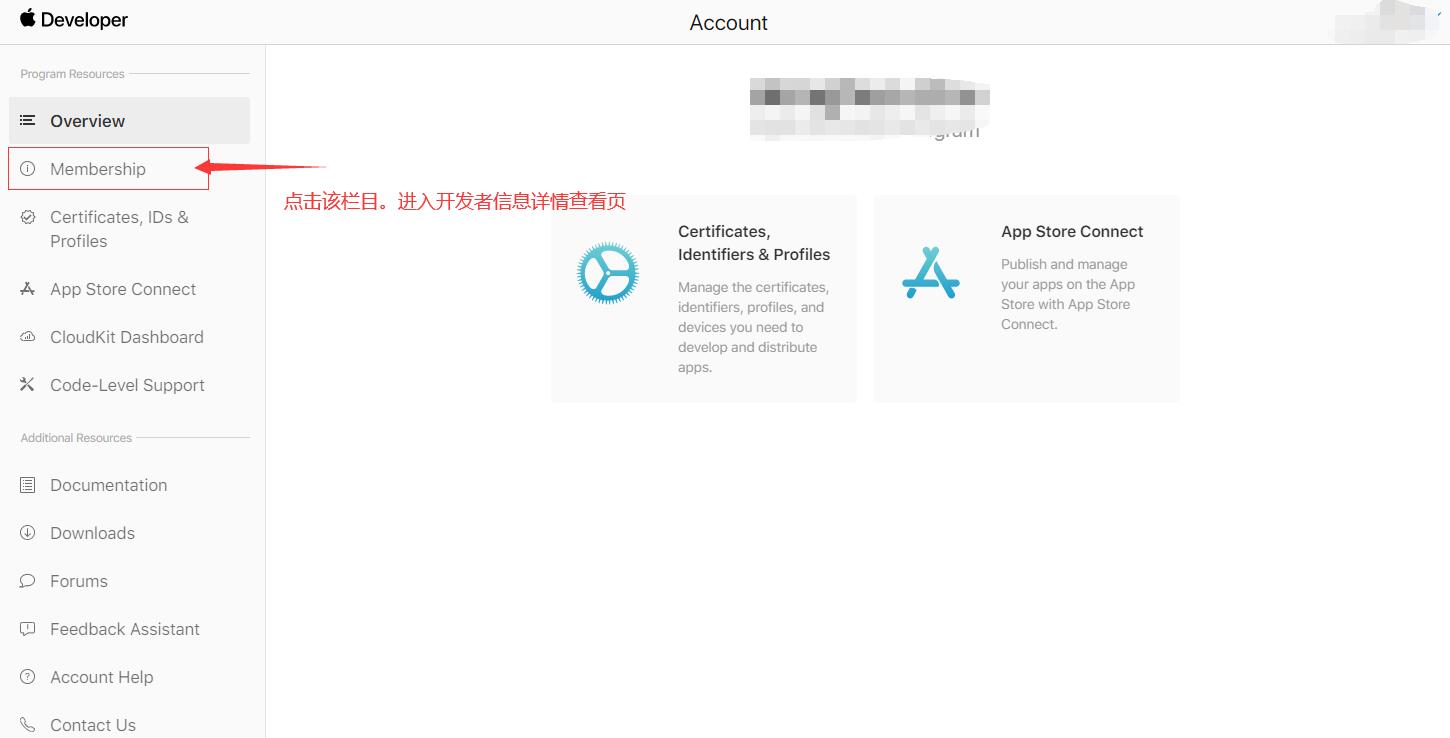Open the Overview sidebar item
Viewport: 1450px width, 738px height.
[x=130, y=121]
